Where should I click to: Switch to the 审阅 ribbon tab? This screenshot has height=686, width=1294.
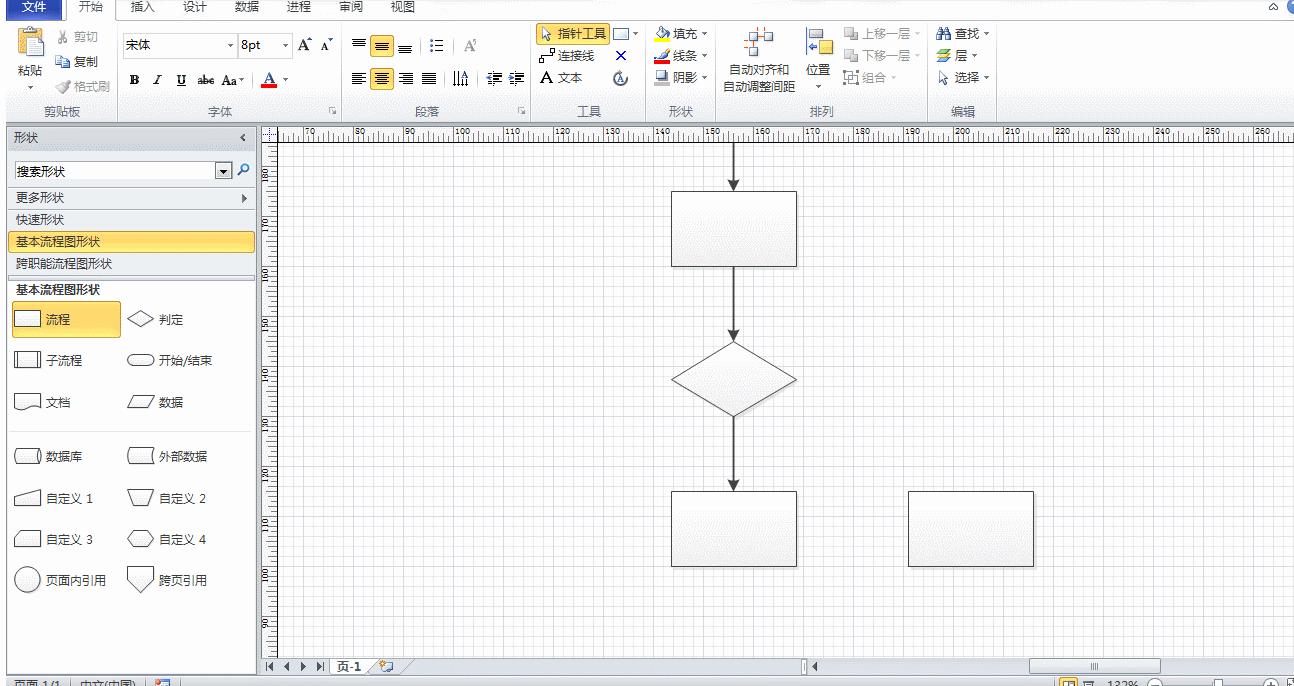click(x=351, y=7)
